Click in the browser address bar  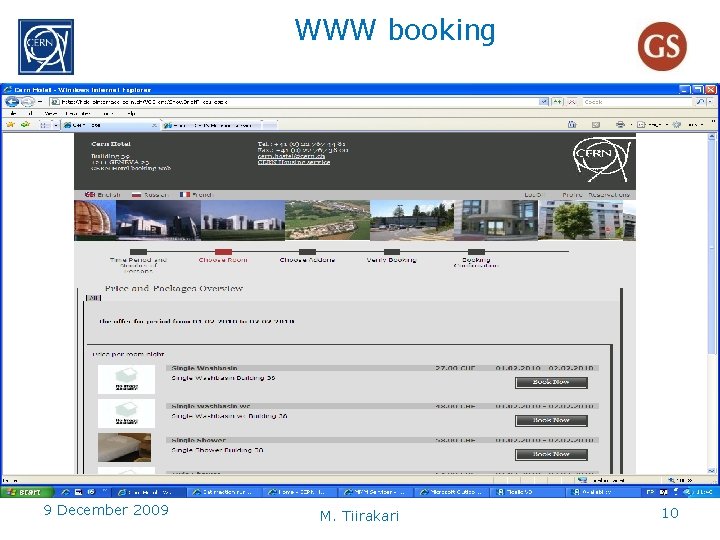click(294, 102)
